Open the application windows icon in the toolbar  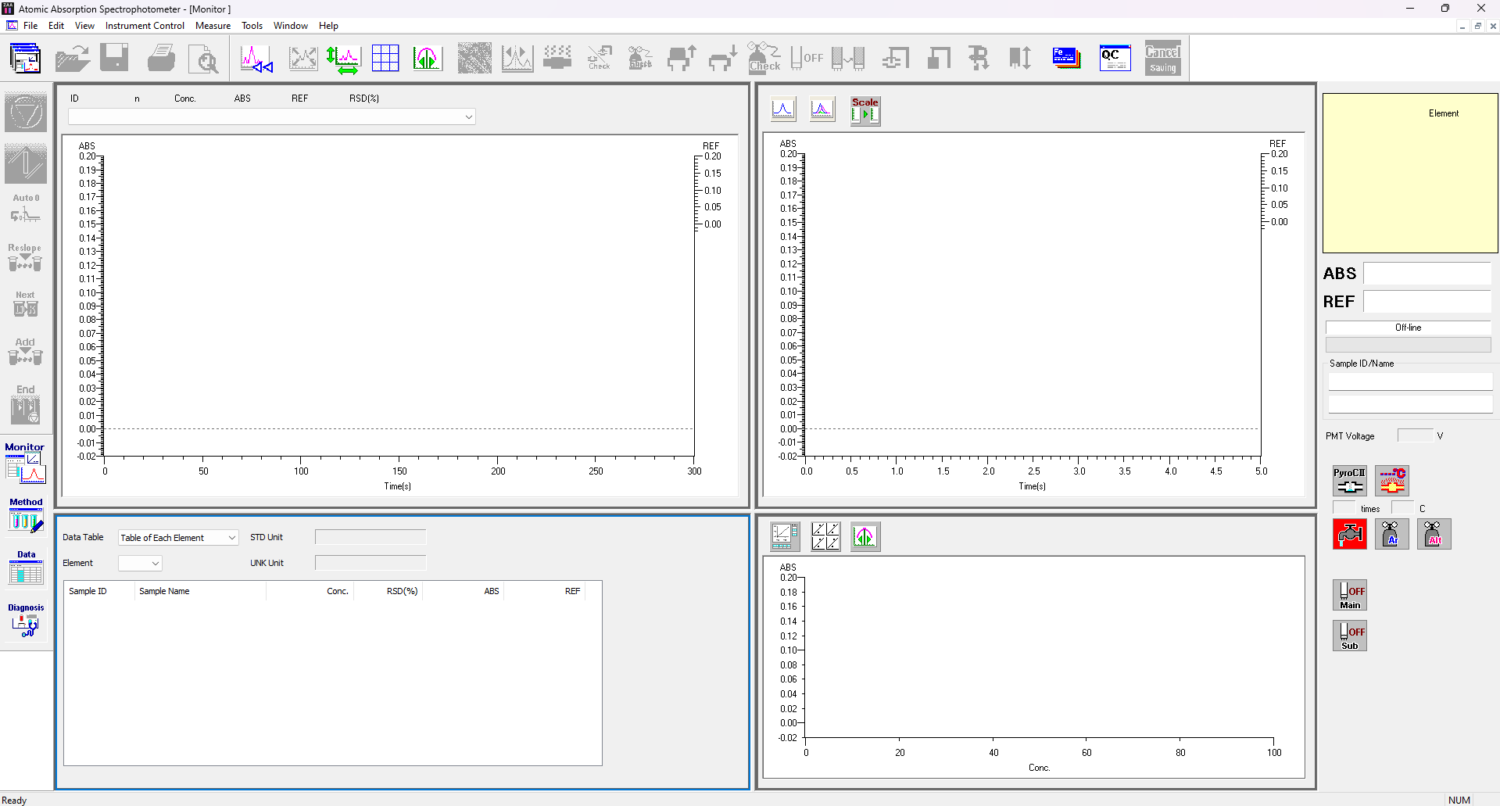click(25, 59)
